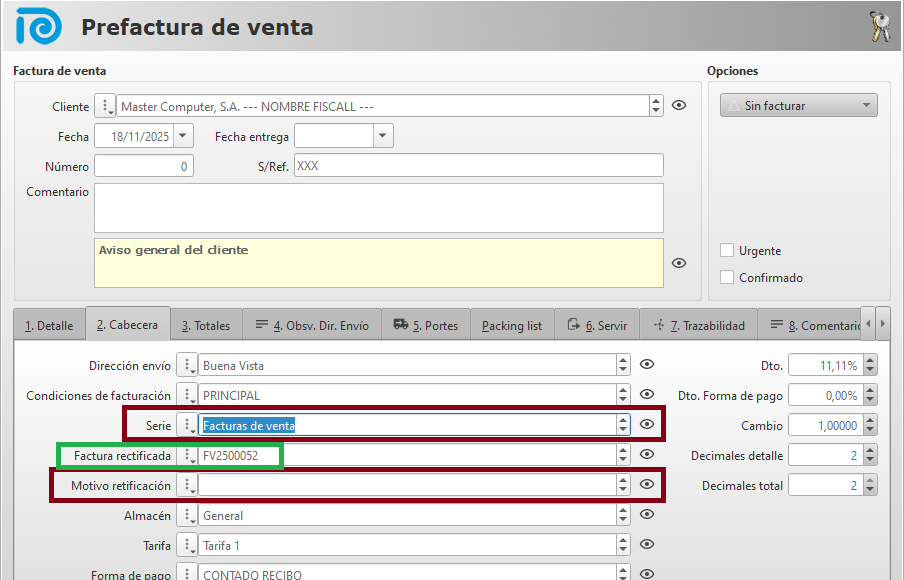Click the keys icon in the title bar
Image resolution: width=904 pixels, height=580 pixels.
[x=879, y=27]
